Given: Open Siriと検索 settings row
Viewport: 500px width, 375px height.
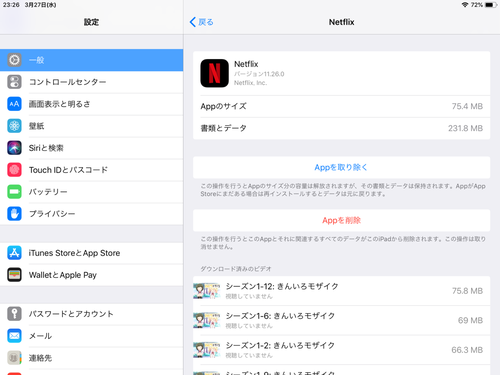Looking at the screenshot, I should coord(91,148).
